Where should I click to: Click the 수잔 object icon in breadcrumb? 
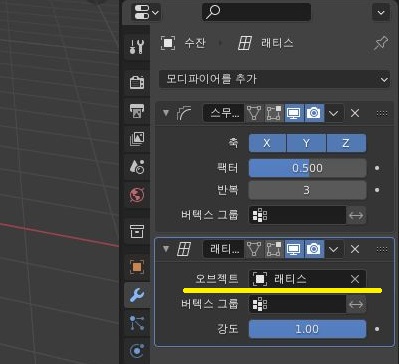tap(168, 43)
